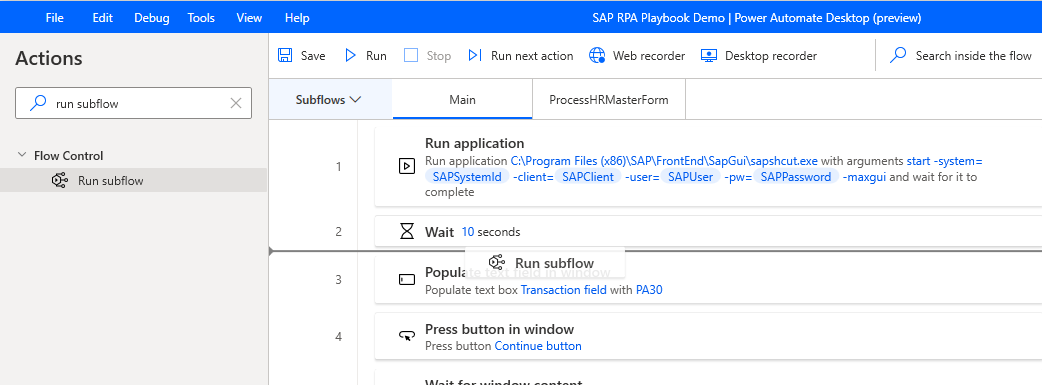Image resolution: width=1042 pixels, height=385 pixels.
Task: Click the 10 seconds value link
Action: pos(468,232)
